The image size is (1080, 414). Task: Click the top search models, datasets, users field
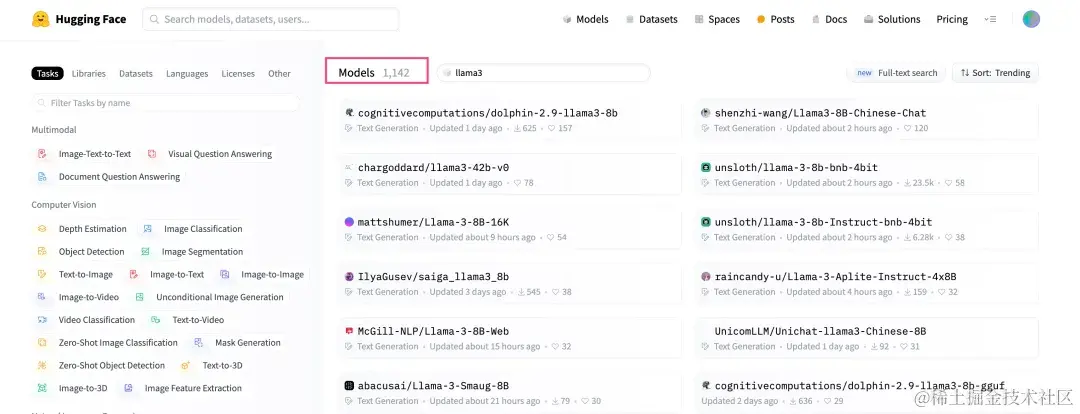271,19
